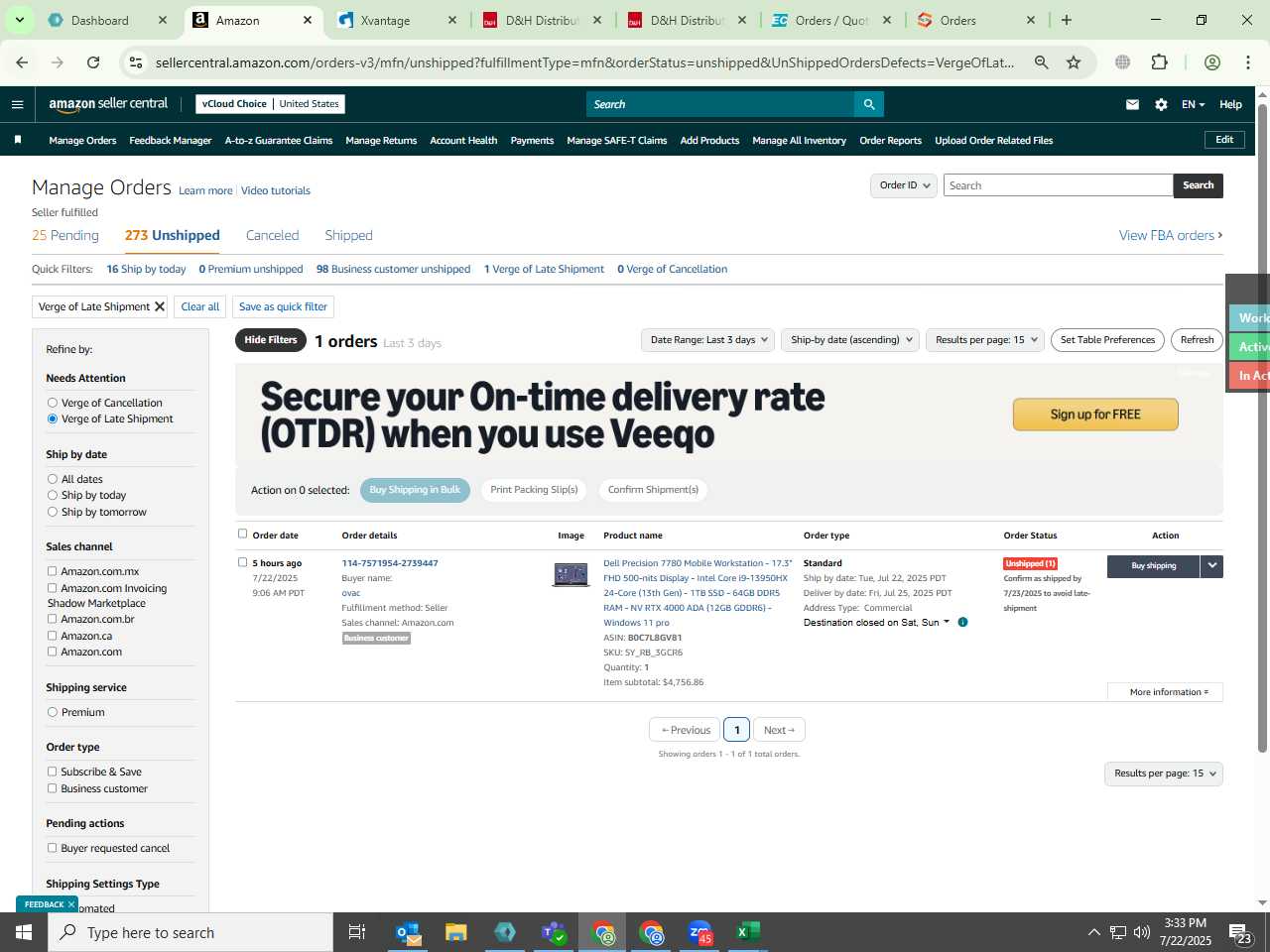The width and height of the screenshot is (1270, 952).
Task: Click the browser back arrow
Action: tap(22, 62)
